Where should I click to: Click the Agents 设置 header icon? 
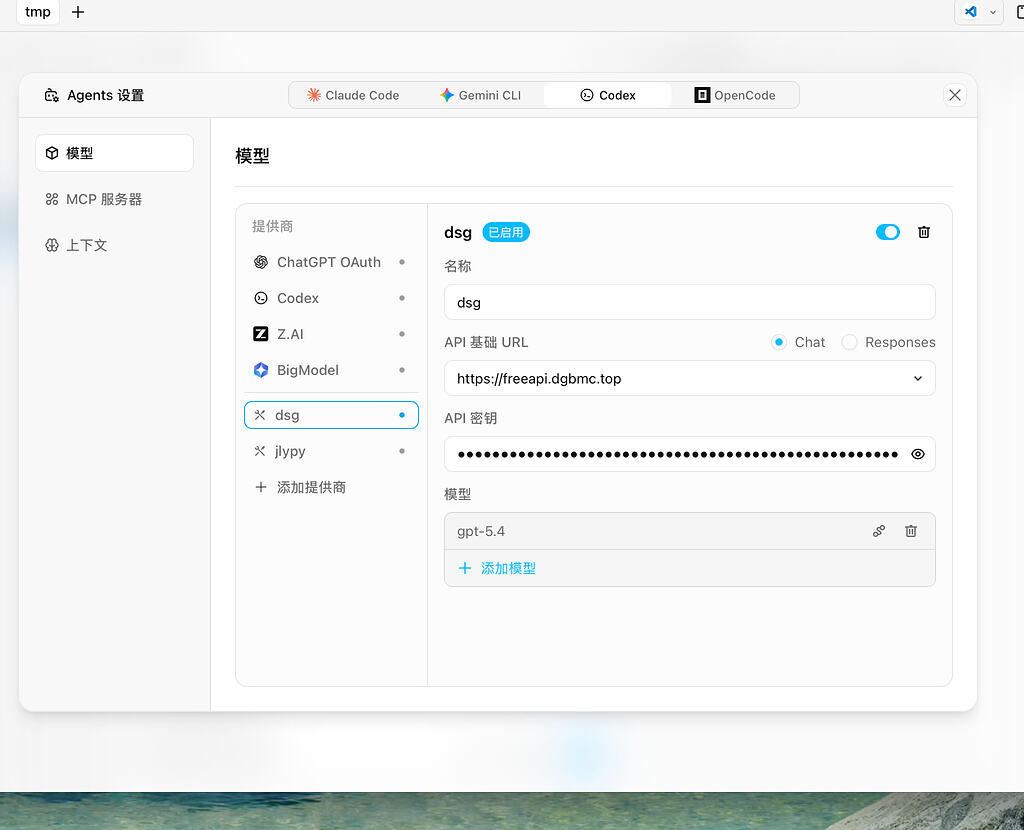click(x=52, y=95)
